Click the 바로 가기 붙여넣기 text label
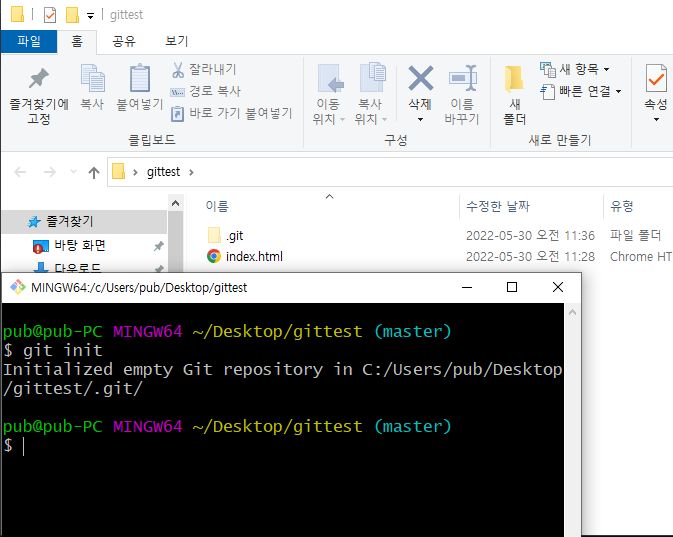 coord(241,113)
